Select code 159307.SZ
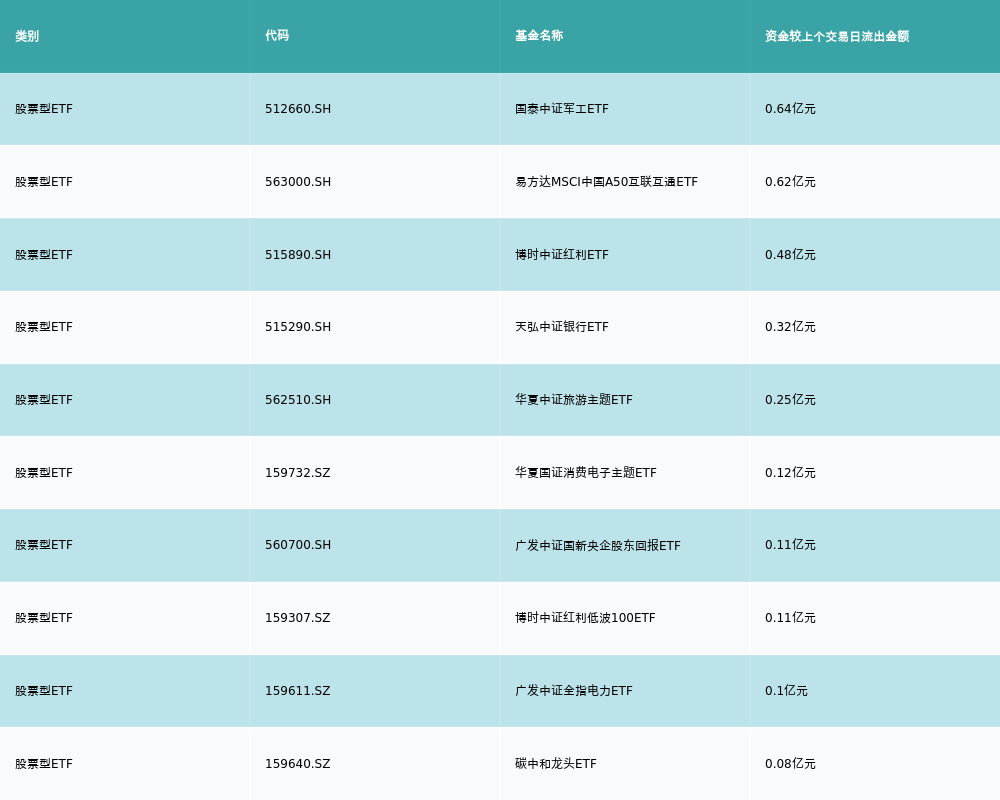This screenshot has height=800, width=1000. click(298, 618)
